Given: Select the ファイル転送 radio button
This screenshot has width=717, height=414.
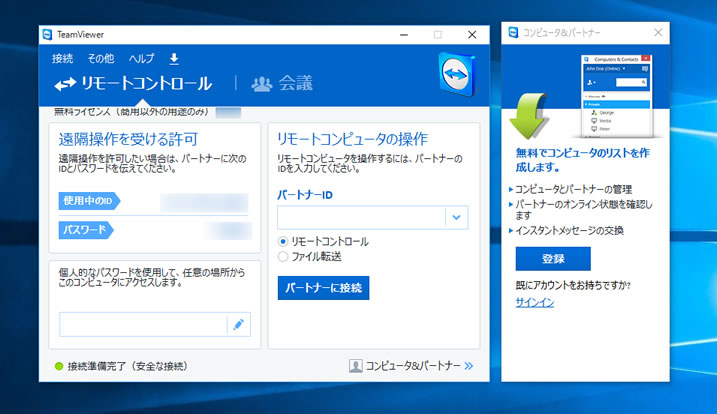Looking at the screenshot, I should tap(283, 257).
